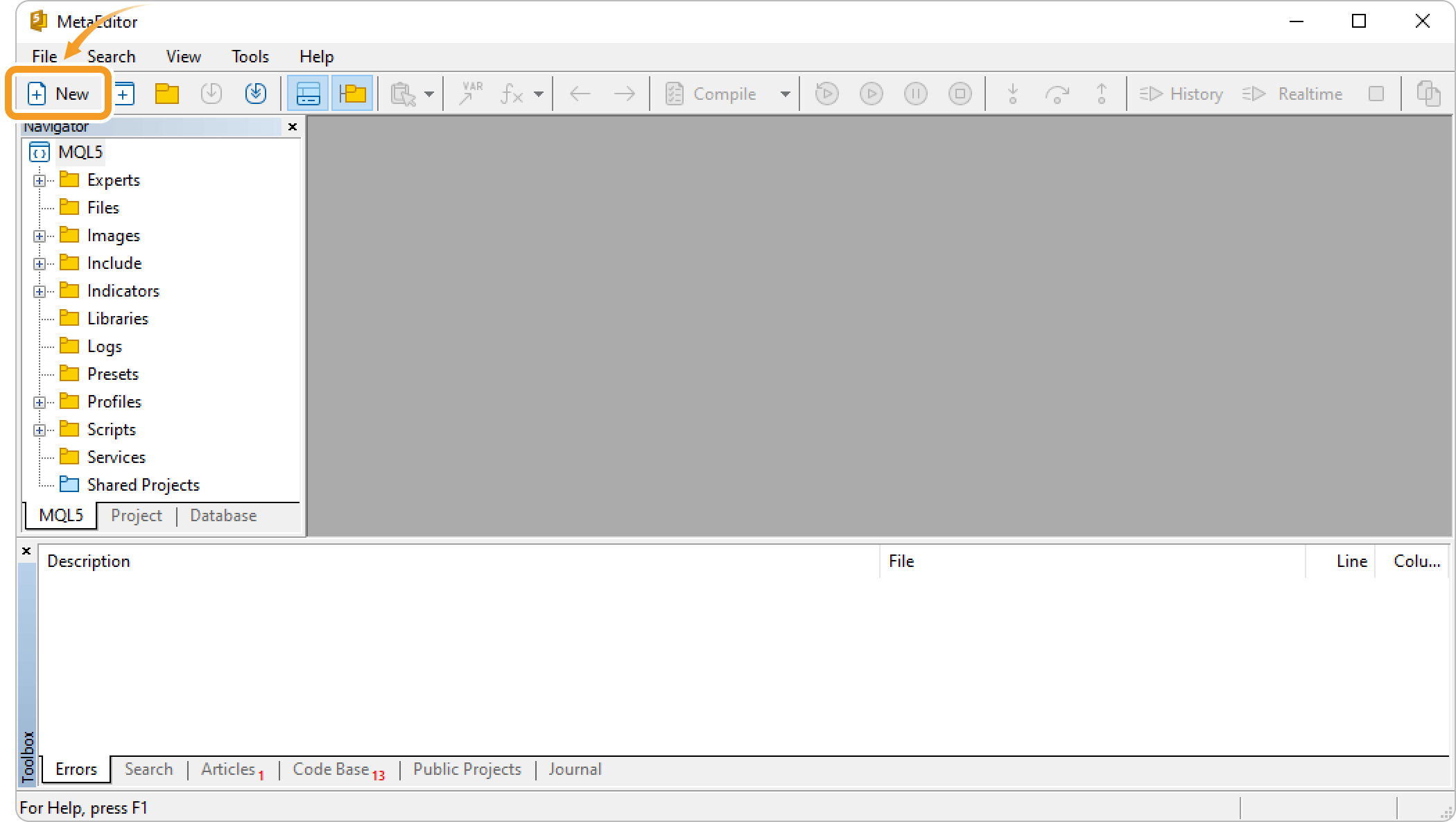Click the File column header

[x=1093, y=561]
